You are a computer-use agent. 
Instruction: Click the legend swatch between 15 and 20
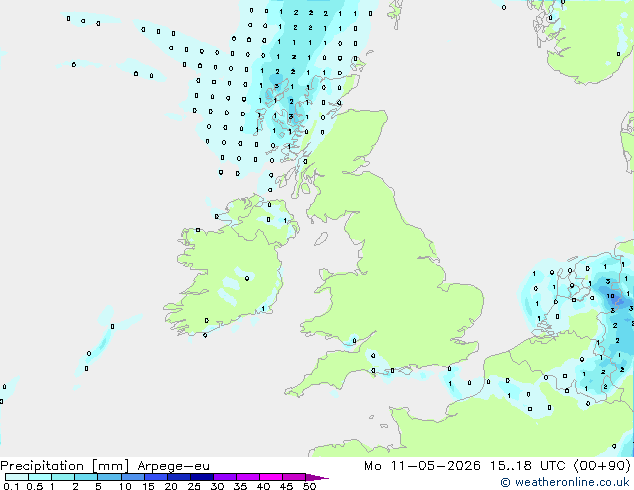(155, 477)
